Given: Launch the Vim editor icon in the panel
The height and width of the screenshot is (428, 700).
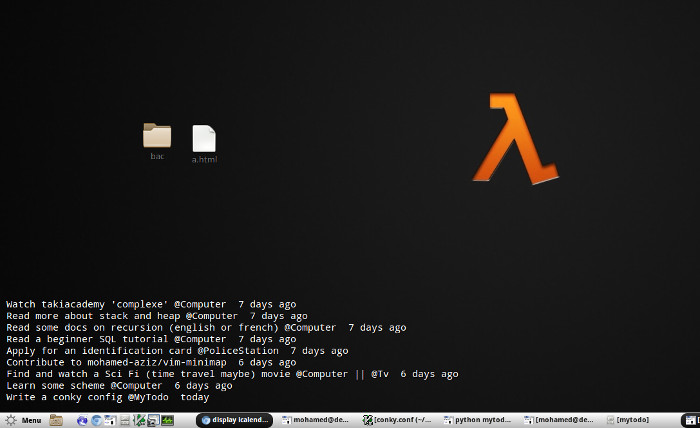Looking at the screenshot, I should 139,420.
